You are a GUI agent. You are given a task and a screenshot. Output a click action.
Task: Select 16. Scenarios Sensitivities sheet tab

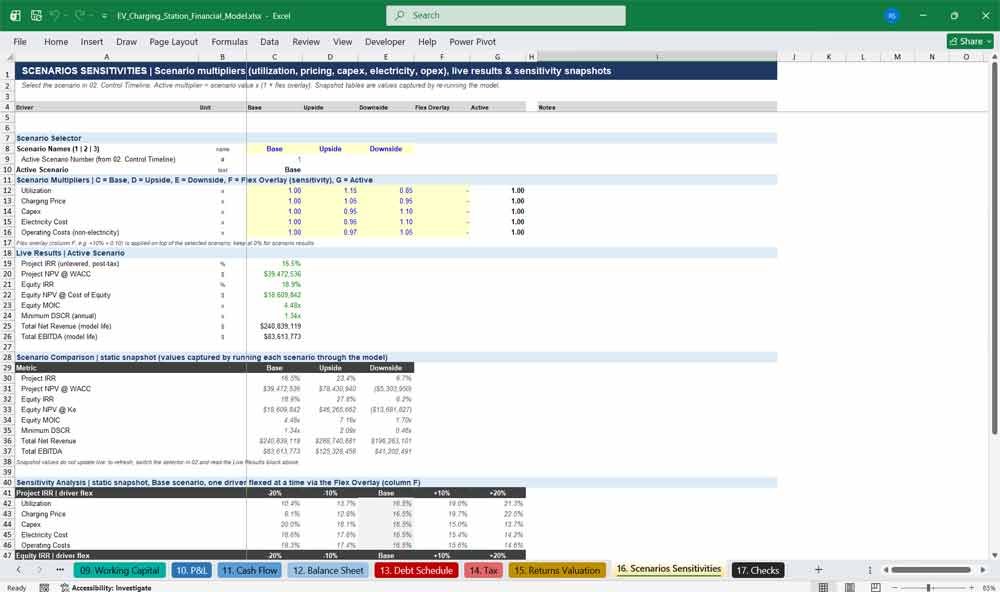(x=668, y=569)
